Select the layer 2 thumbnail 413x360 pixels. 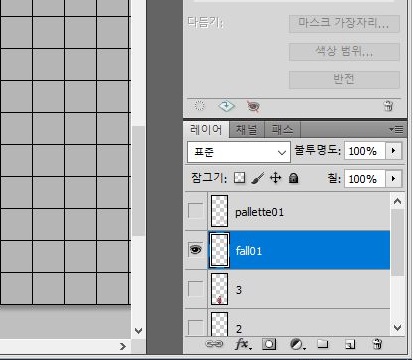click(220, 324)
